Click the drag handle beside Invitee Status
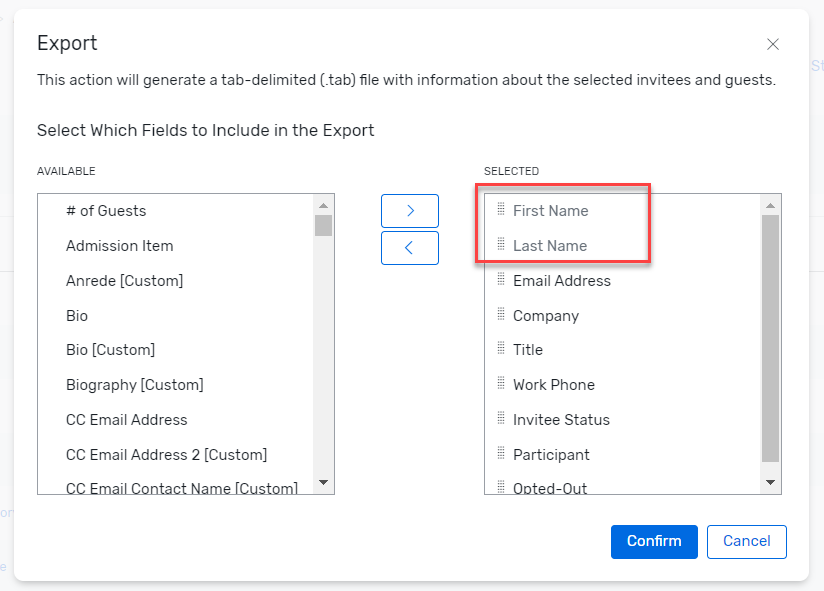 [501, 419]
